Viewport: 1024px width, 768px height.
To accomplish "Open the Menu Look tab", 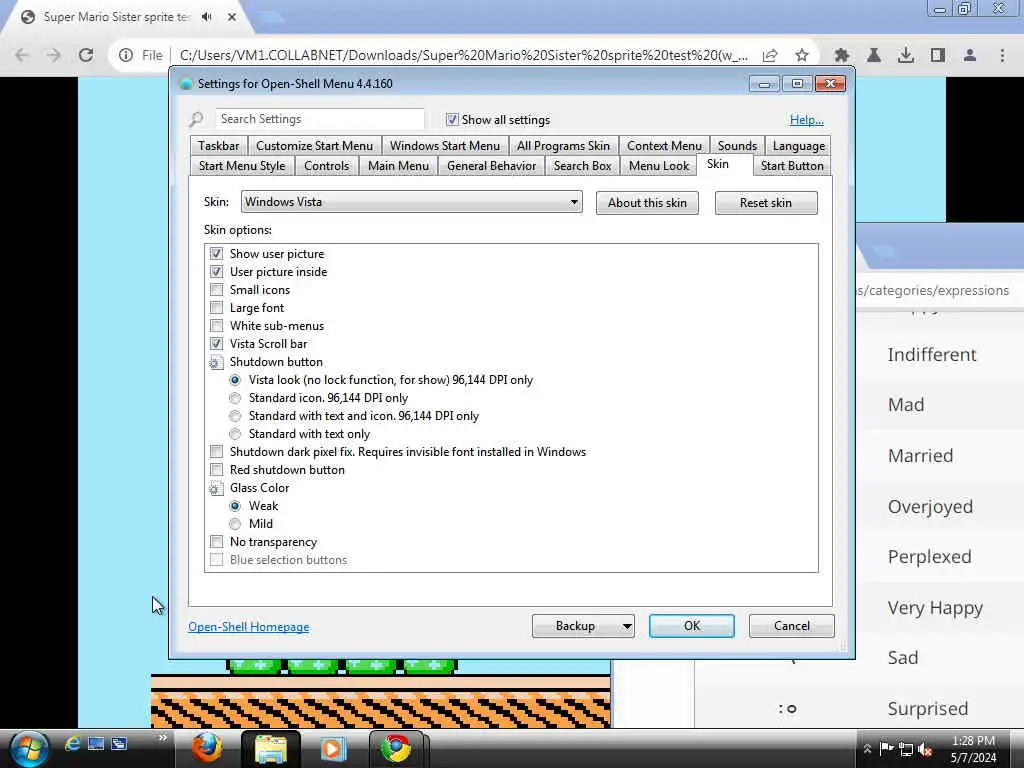I will tap(658, 166).
